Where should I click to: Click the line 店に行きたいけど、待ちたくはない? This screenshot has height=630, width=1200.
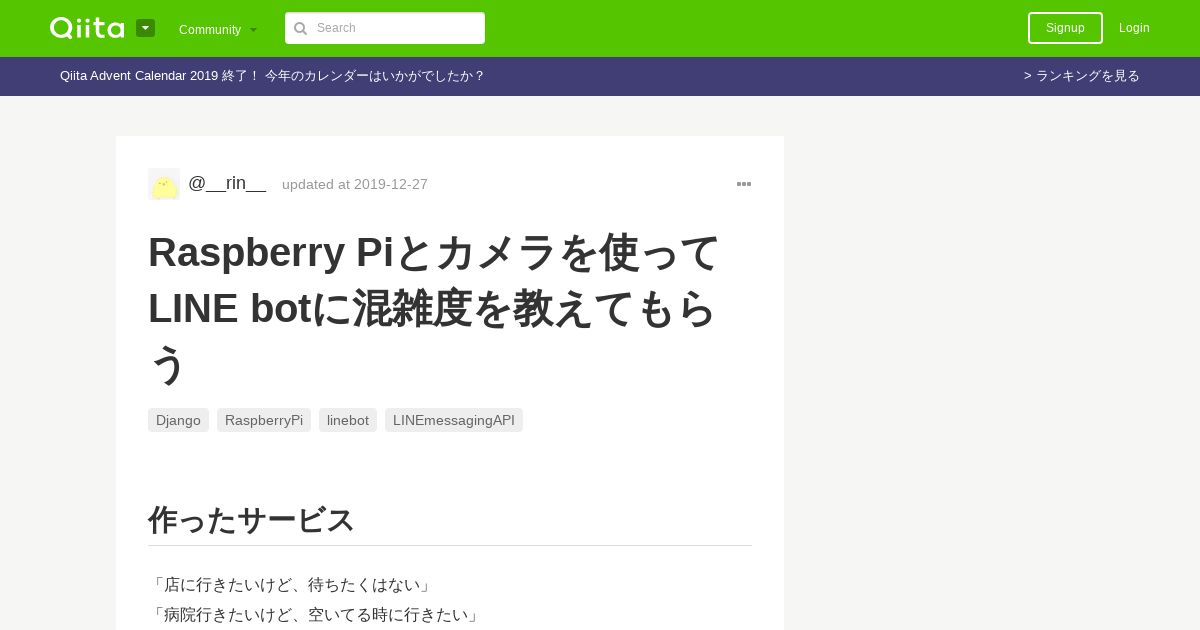[292, 585]
